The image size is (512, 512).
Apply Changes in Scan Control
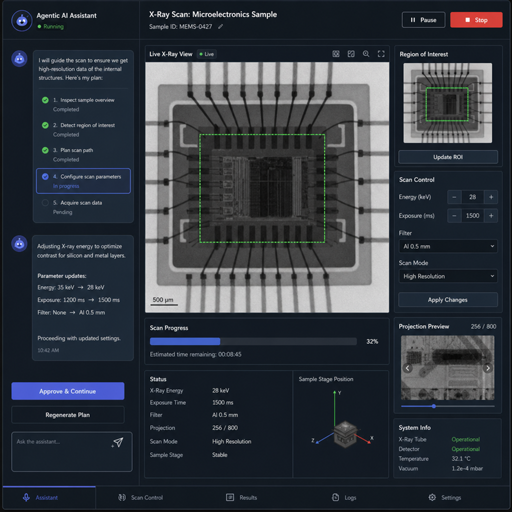pos(448,300)
